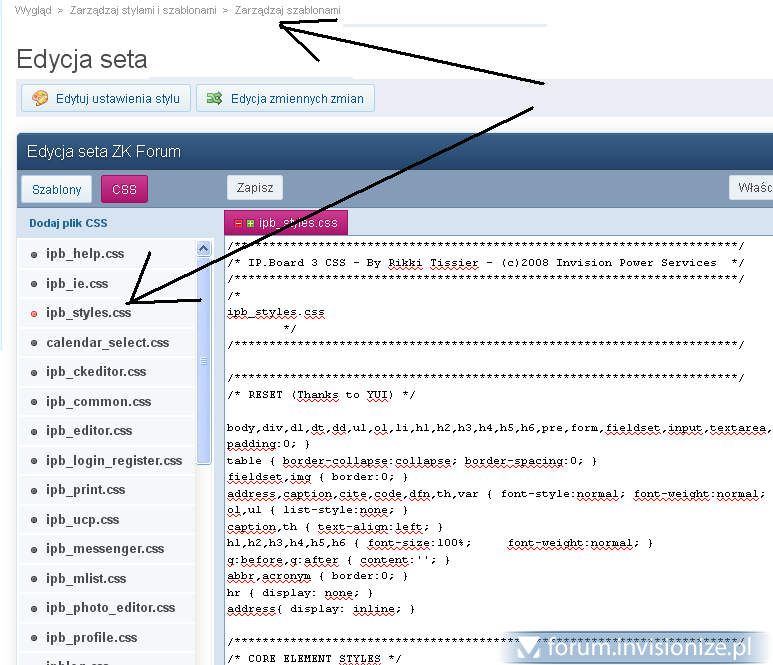This screenshot has height=665, width=773.
Task: Open calendar_select.css in file list
Action: (107, 342)
